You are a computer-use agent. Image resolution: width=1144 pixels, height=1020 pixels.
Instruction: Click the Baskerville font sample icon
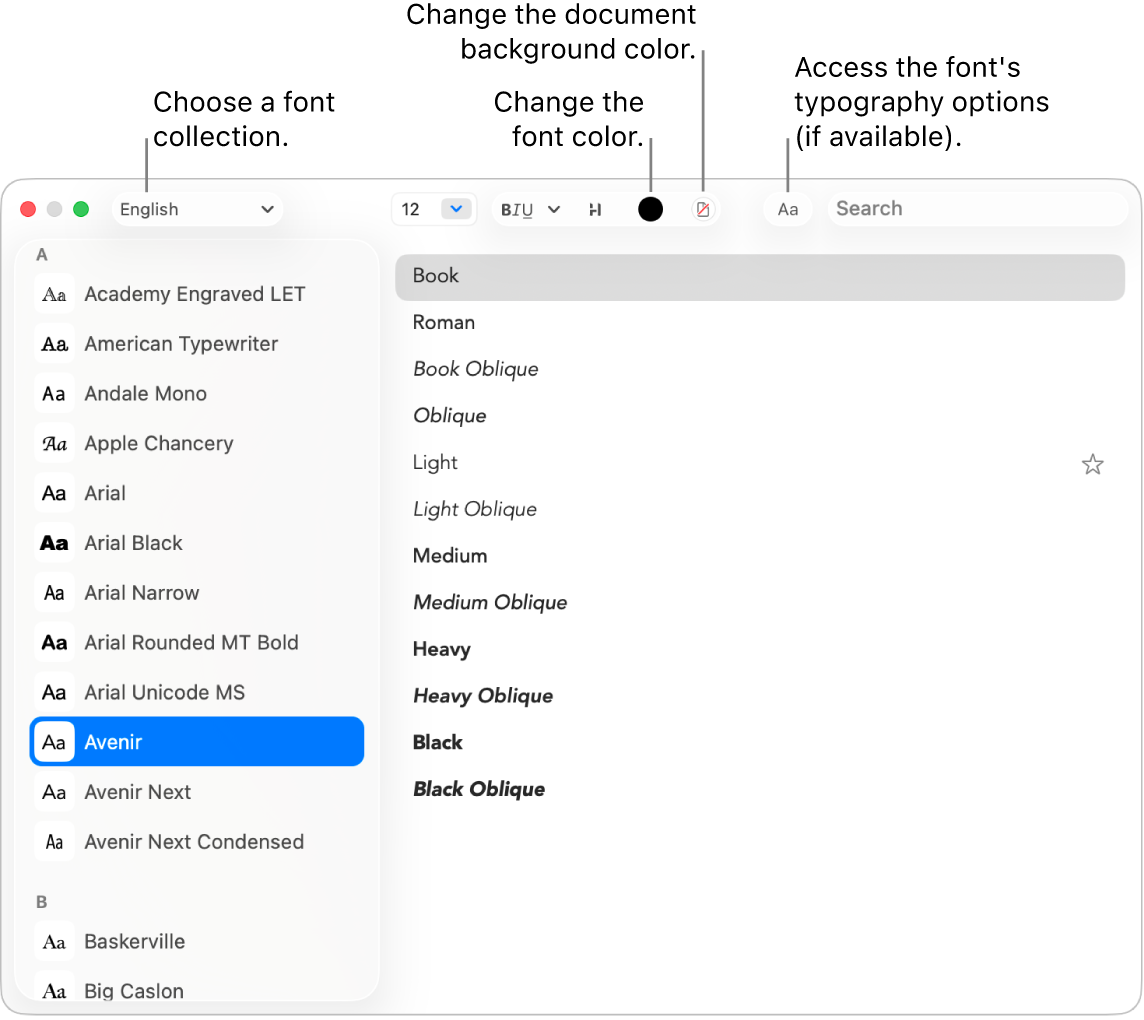[54, 941]
